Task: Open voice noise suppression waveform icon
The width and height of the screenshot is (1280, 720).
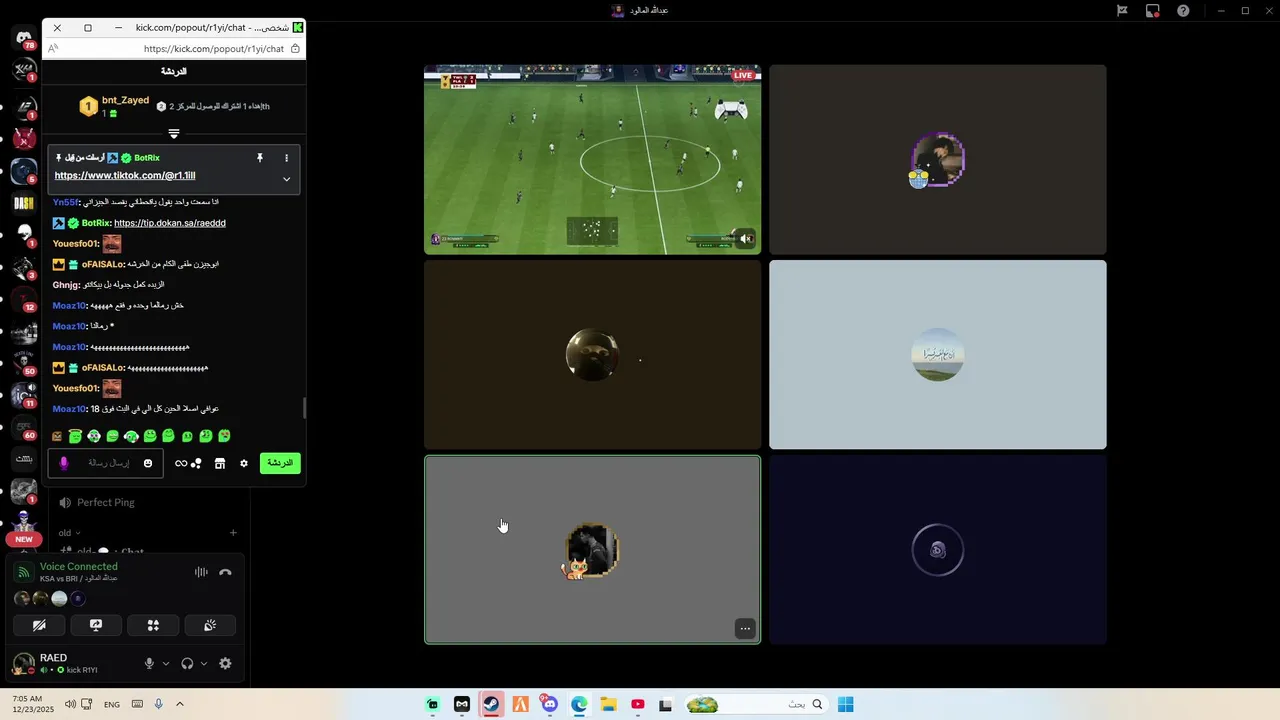Action: coord(201,572)
